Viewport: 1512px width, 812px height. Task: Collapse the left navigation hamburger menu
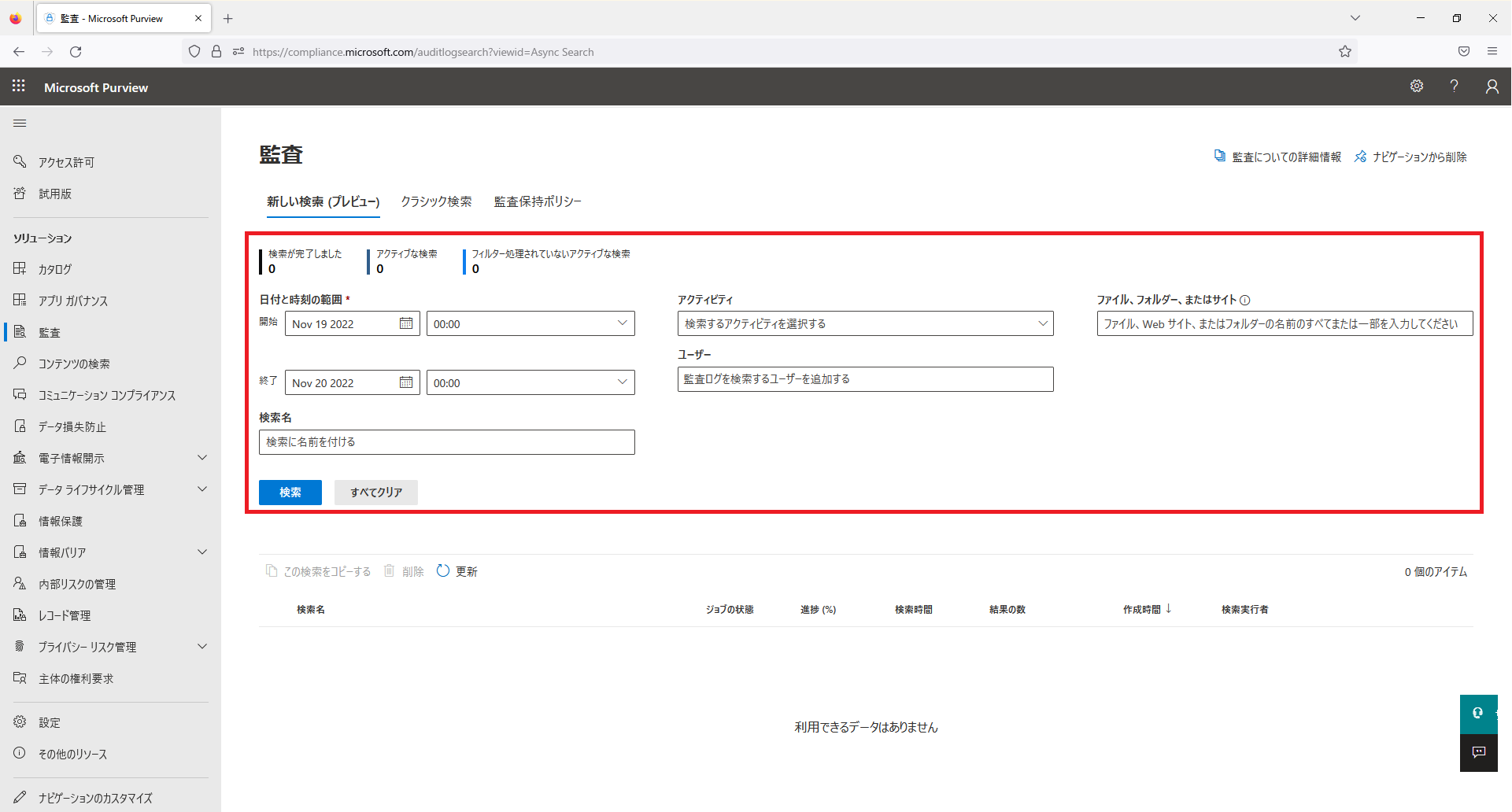20,124
